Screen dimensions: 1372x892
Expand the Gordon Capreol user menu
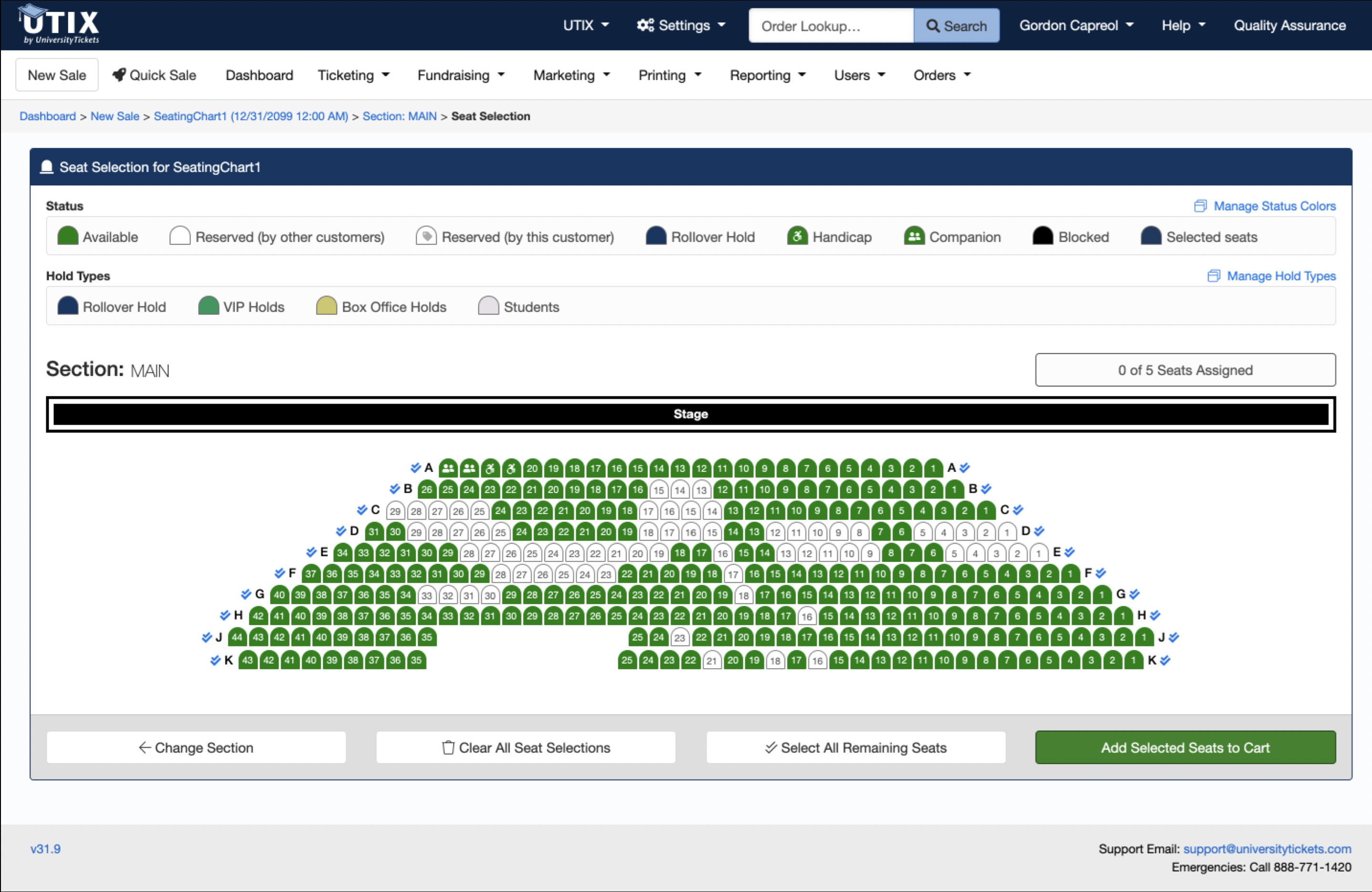point(1076,25)
